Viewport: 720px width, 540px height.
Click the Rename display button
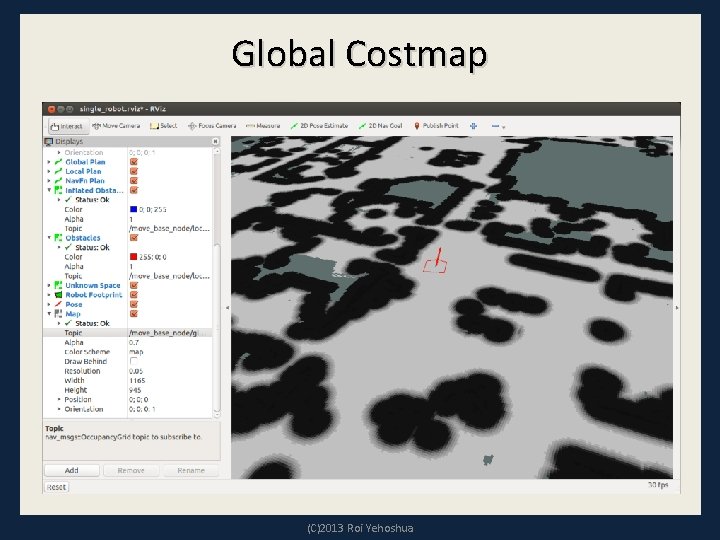pyautogui.click(x=191, y=470)
